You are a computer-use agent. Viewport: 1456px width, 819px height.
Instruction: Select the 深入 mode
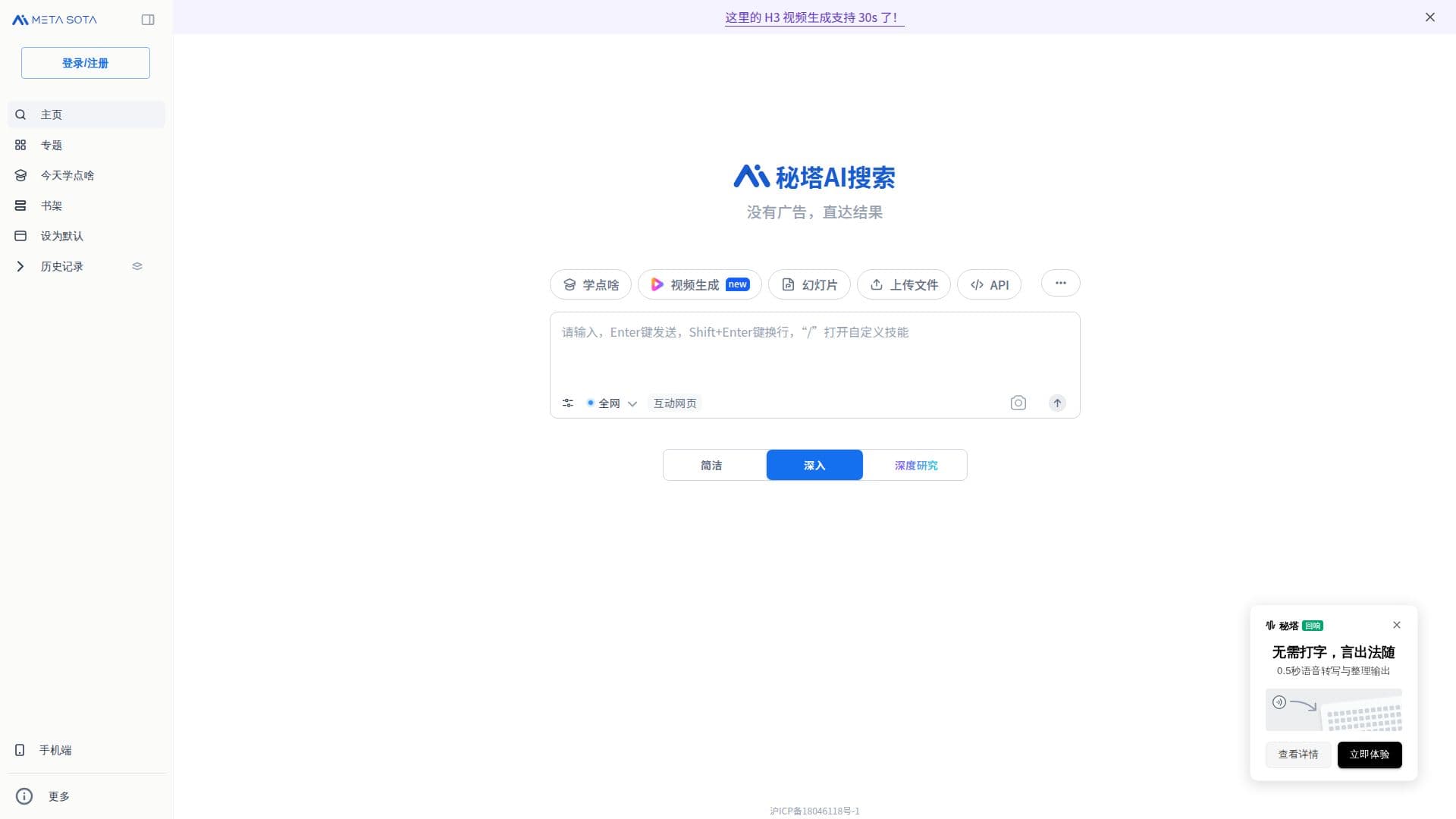pyautogui.click(x=814, y=465)
